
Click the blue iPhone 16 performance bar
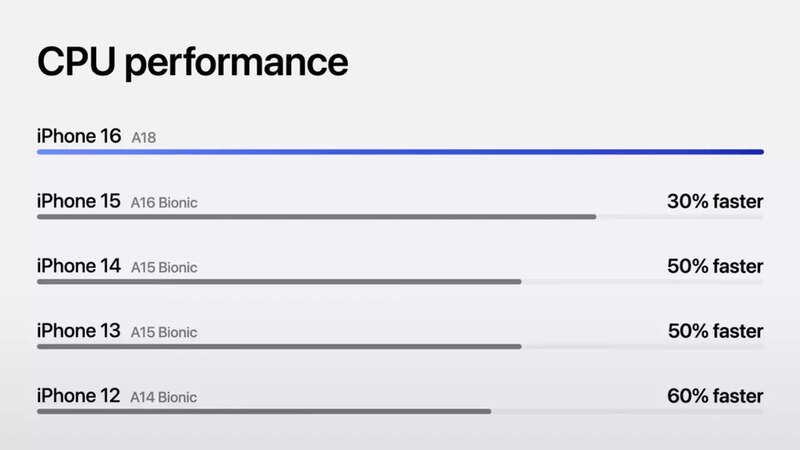click(x=400, y=152)
